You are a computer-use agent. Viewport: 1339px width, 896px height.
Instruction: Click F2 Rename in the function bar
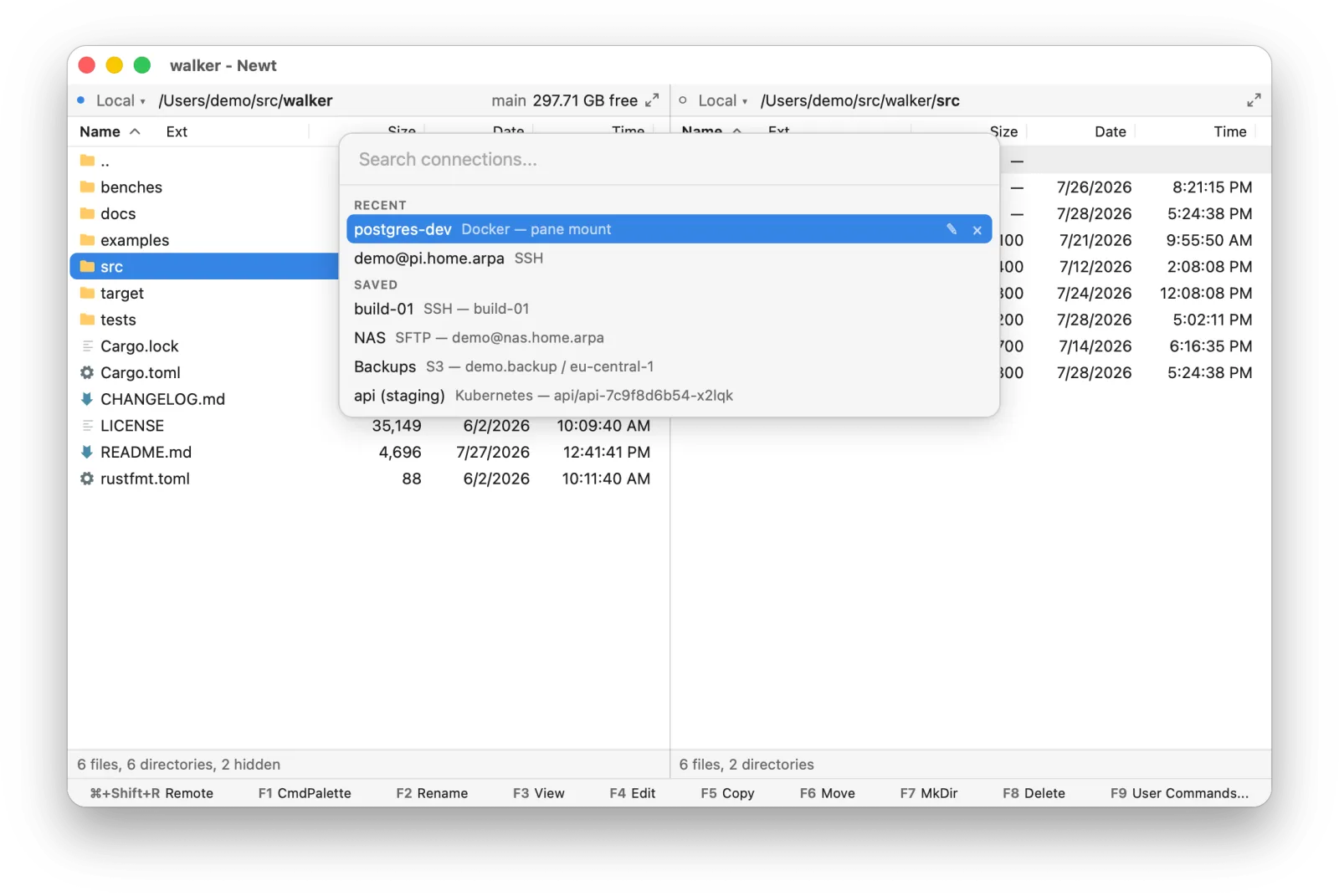pos(432,793)
